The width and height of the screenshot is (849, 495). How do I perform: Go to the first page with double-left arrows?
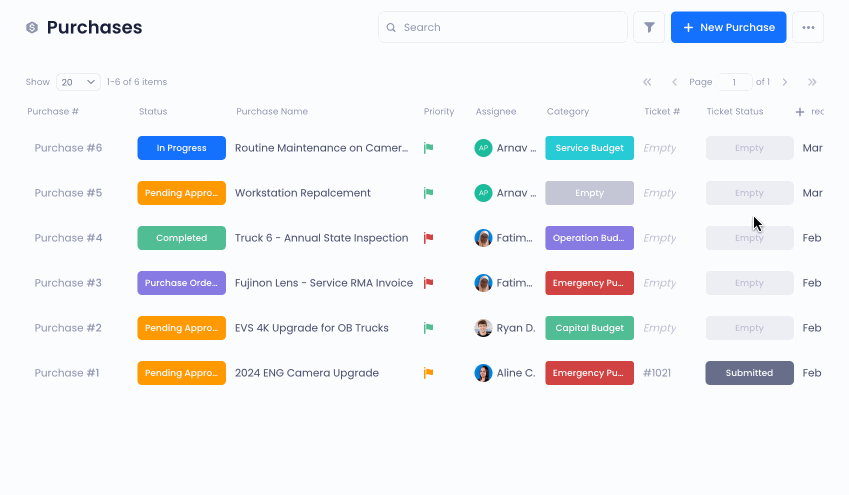647,82
